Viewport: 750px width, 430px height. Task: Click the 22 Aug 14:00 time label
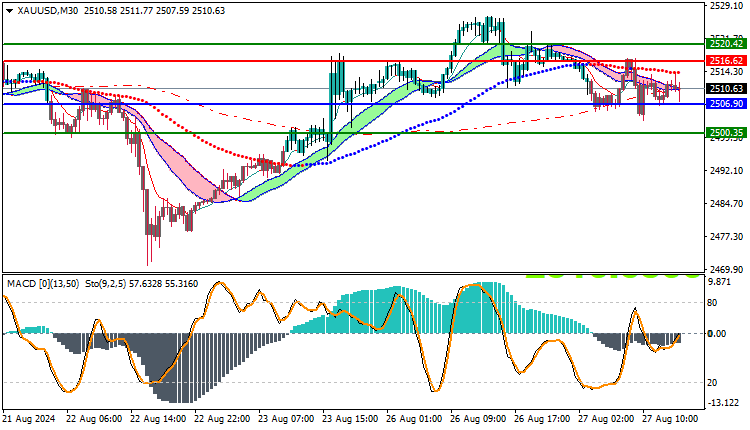click(x=158, y=419)
